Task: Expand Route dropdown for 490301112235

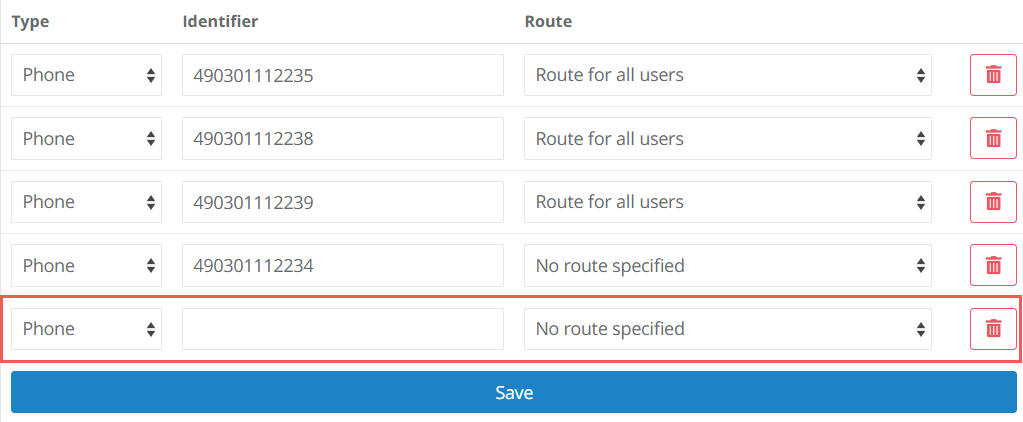Action: pyautogui.click(x=727, y=75)
